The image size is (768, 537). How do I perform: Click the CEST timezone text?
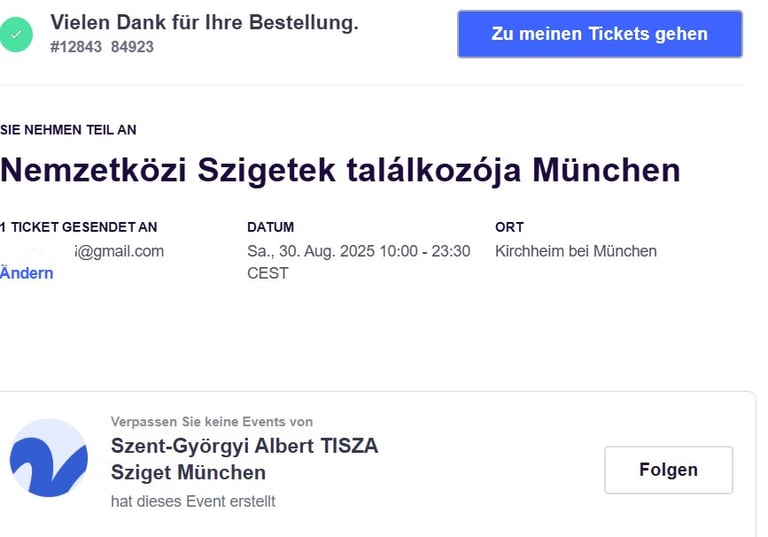tap(267, 273)
